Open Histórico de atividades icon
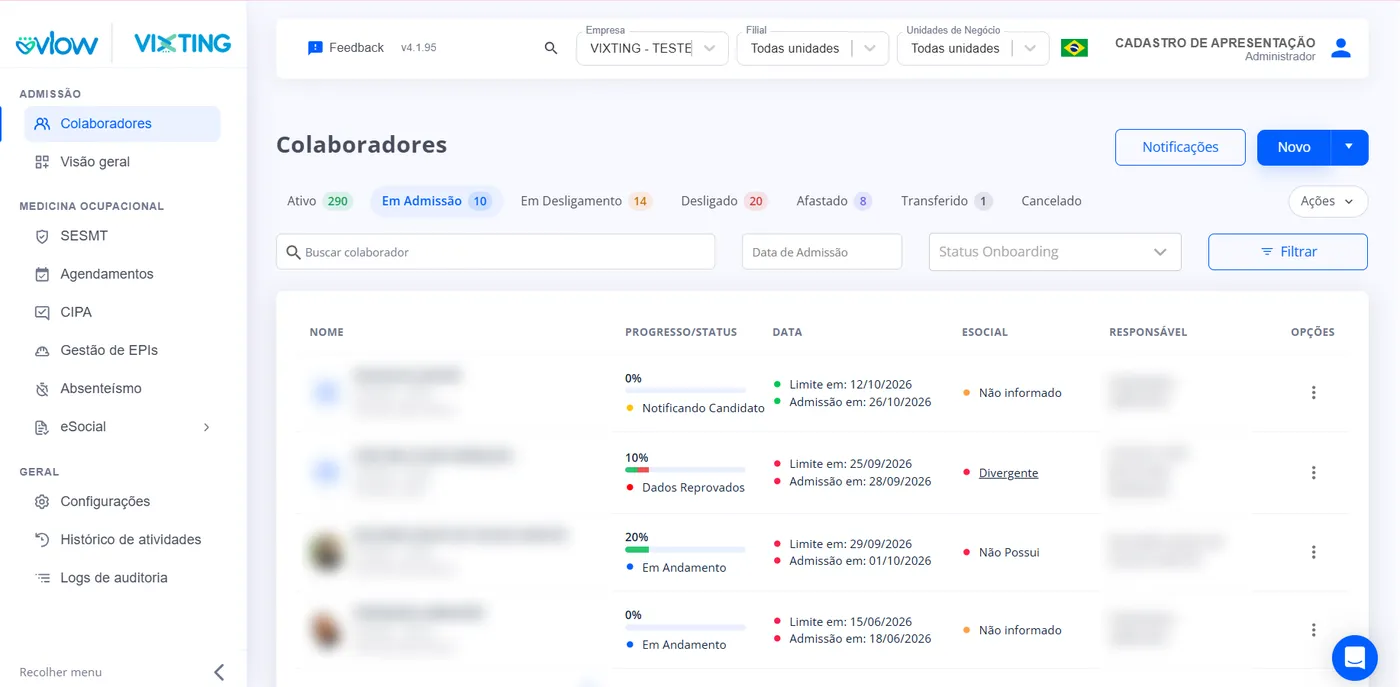 pyautogui.click(x=42, y=540)
